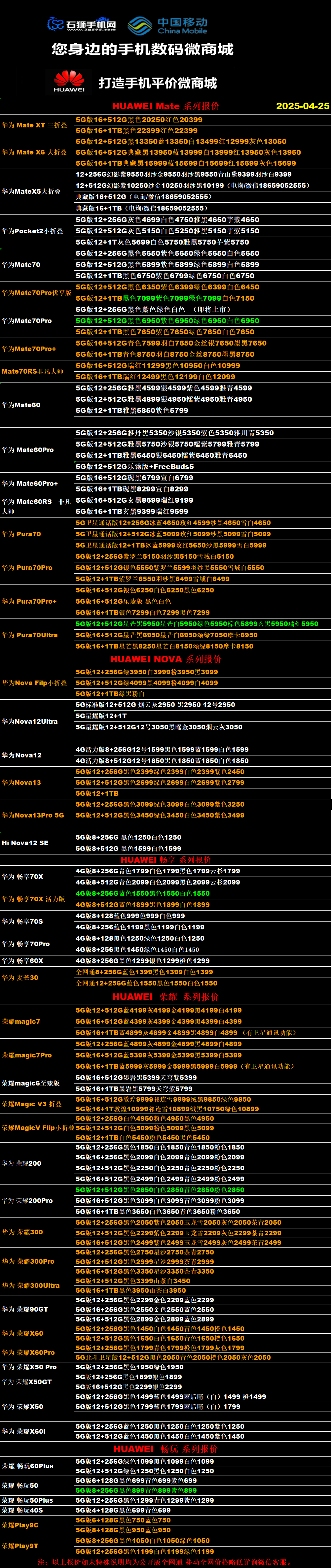Select the 荣耀magic6至臻版 model label
The image size is (332, 1568).
pos(30,1083)
